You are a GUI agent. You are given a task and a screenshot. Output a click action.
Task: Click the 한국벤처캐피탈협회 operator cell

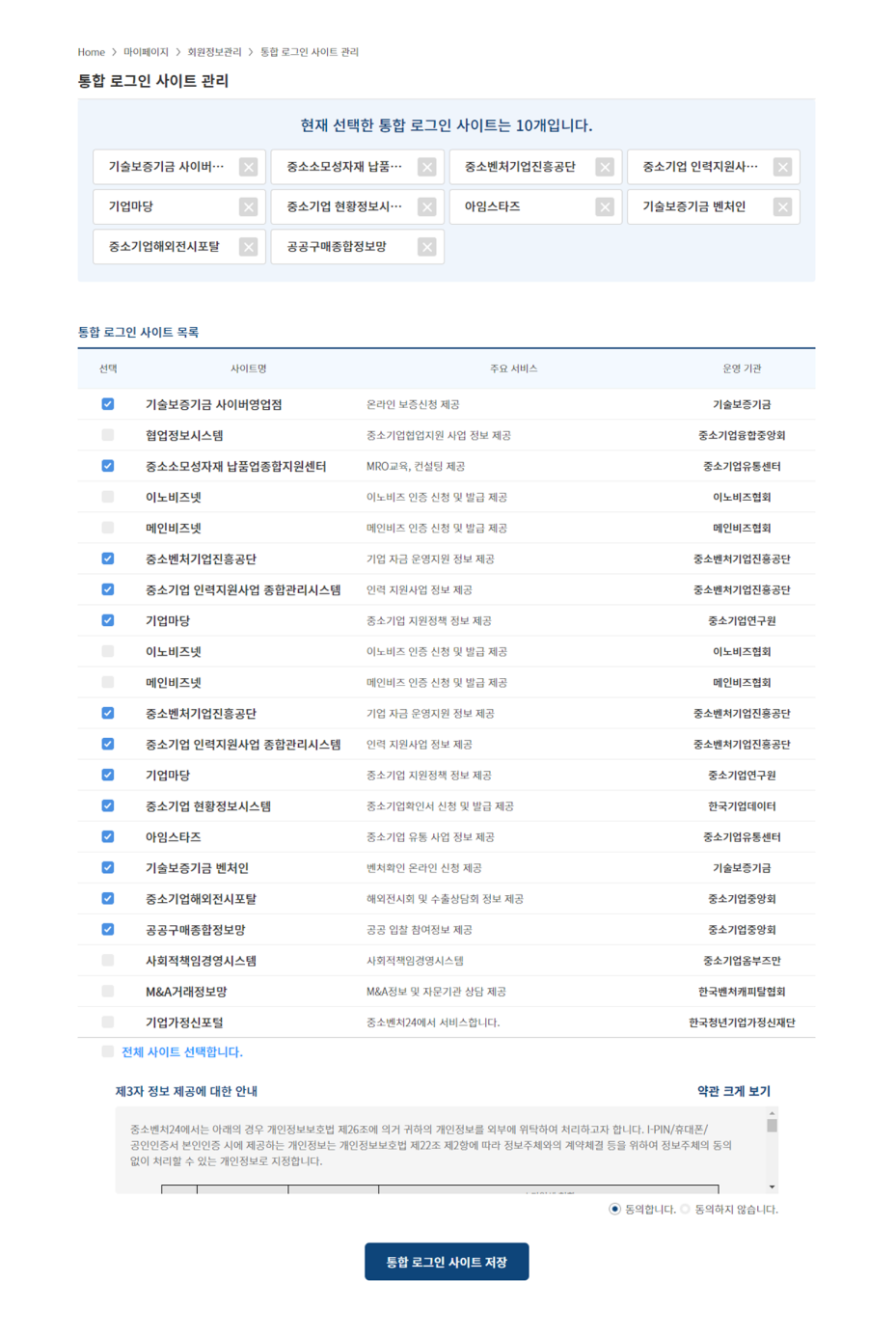pyautogui.click(x=742, y=991)
